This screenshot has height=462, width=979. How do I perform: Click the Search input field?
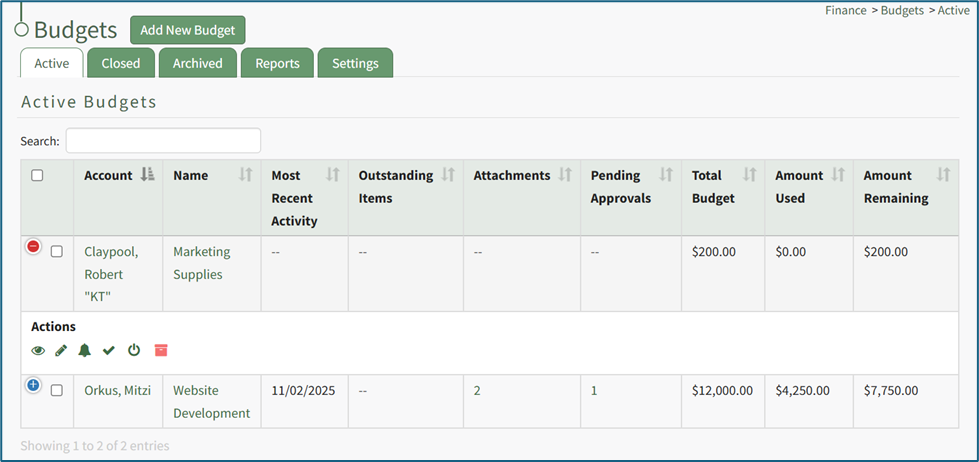(x=163, y=141)
